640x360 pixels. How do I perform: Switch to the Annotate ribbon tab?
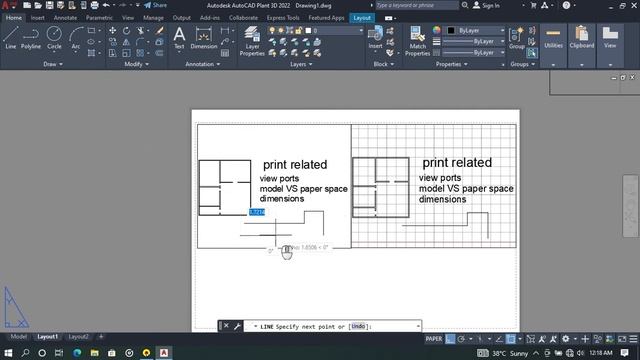click(x=65, y=18)
